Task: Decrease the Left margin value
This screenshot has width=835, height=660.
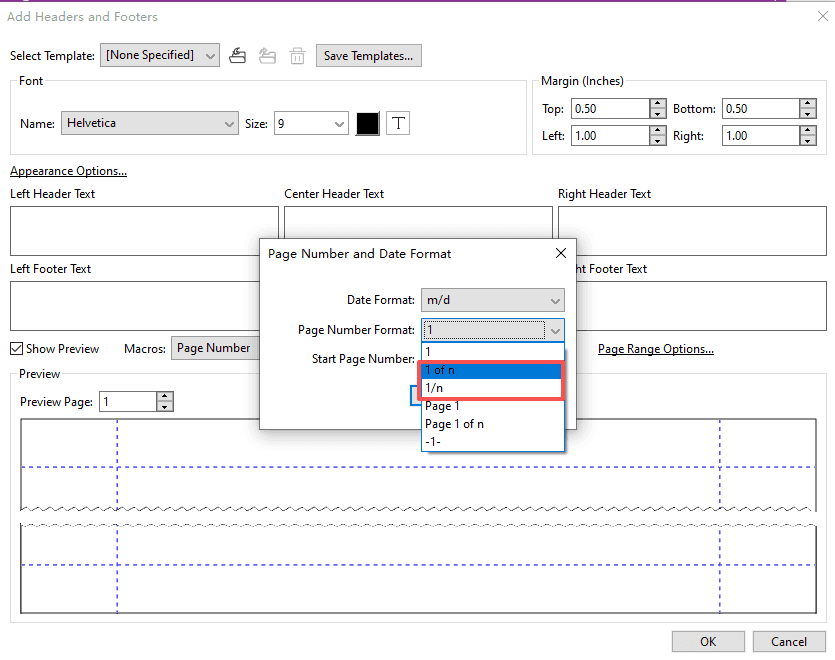Action: click(x=658, y=141)
